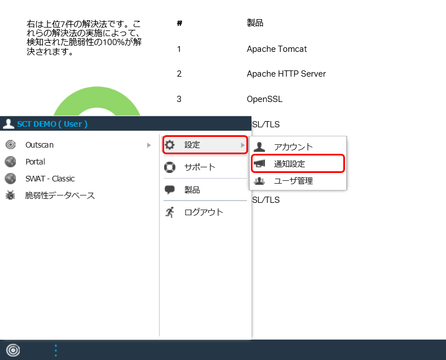446x360 pixels.
Task: Click the person icon next to アカウント
Action: point(260,147)
